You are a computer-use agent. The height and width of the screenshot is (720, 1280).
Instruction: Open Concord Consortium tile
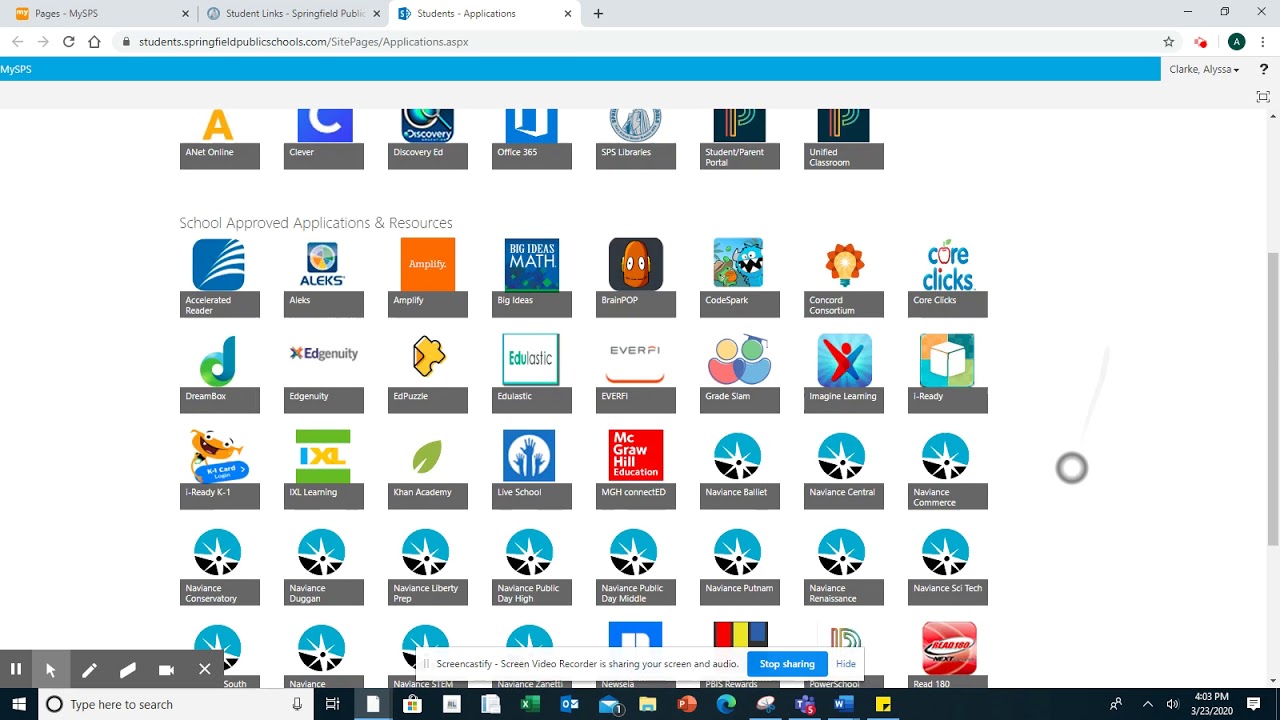(x=843, y=278)
